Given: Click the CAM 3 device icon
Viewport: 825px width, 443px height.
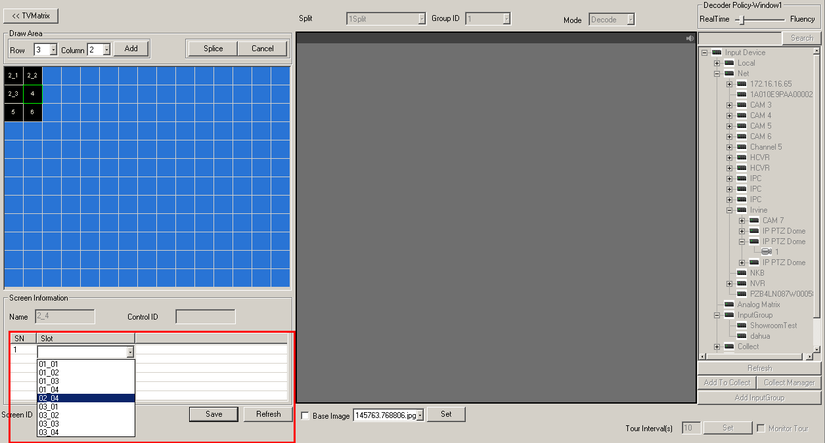Looking at the screenshot, I should (x=741, y=105).
